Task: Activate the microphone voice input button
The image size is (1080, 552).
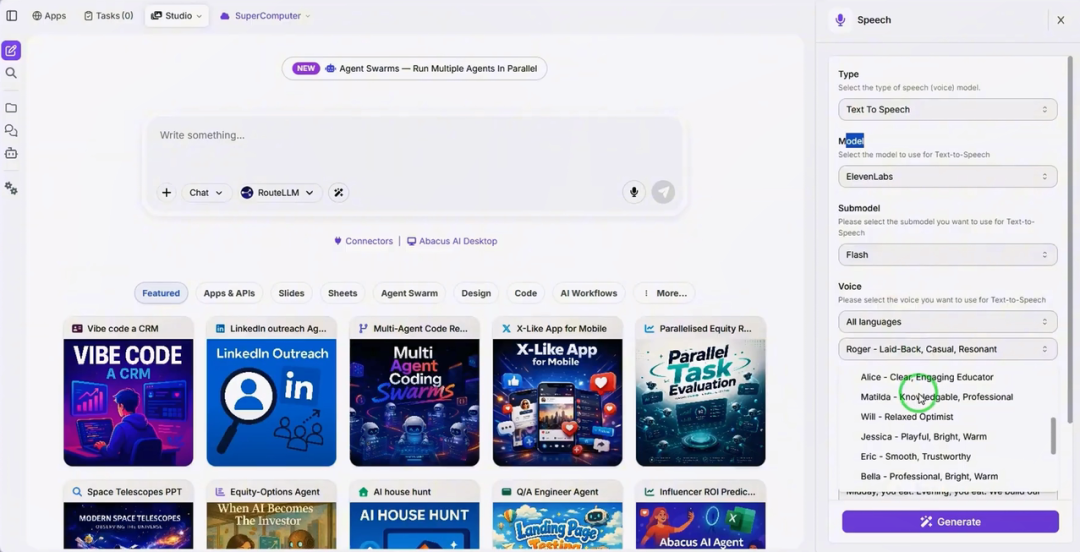Action: [634, 192]
